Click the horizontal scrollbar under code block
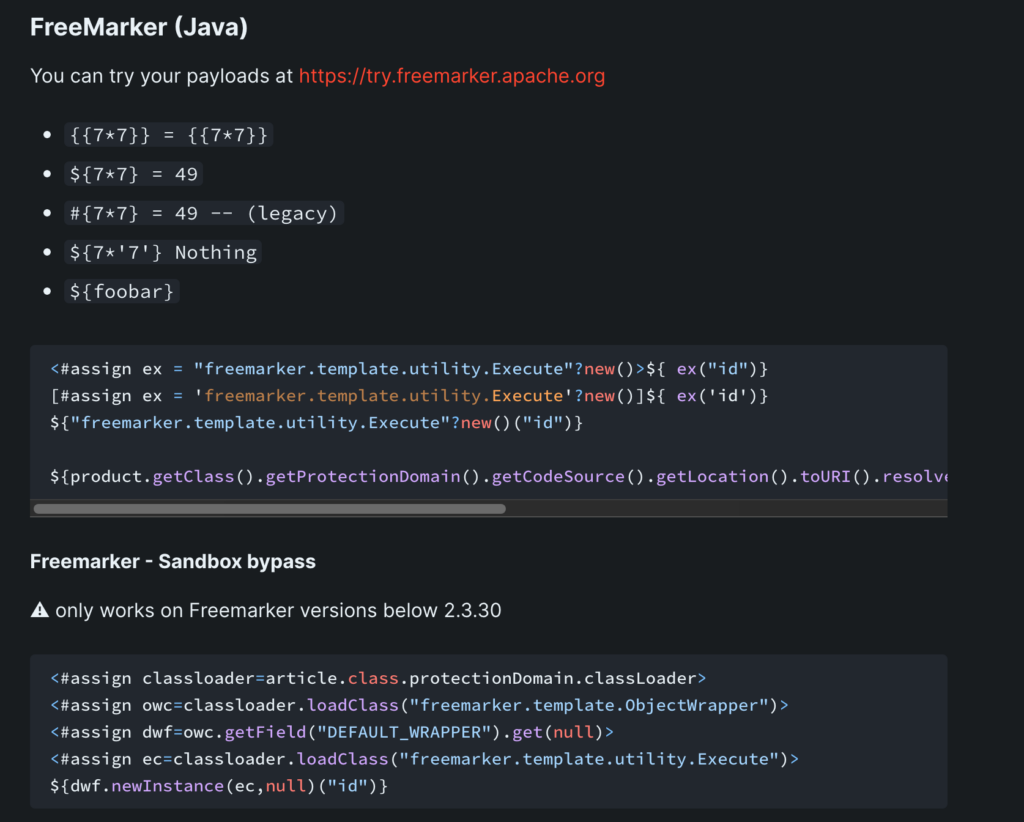 click(x=270, y=509)
